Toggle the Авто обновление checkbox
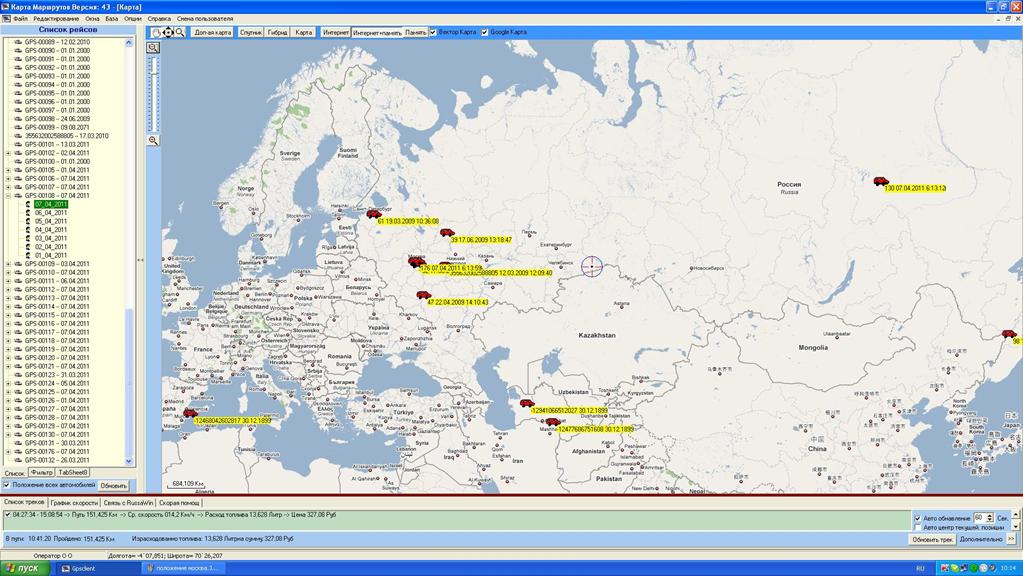The image size is (1023, 576). (917, 518)
